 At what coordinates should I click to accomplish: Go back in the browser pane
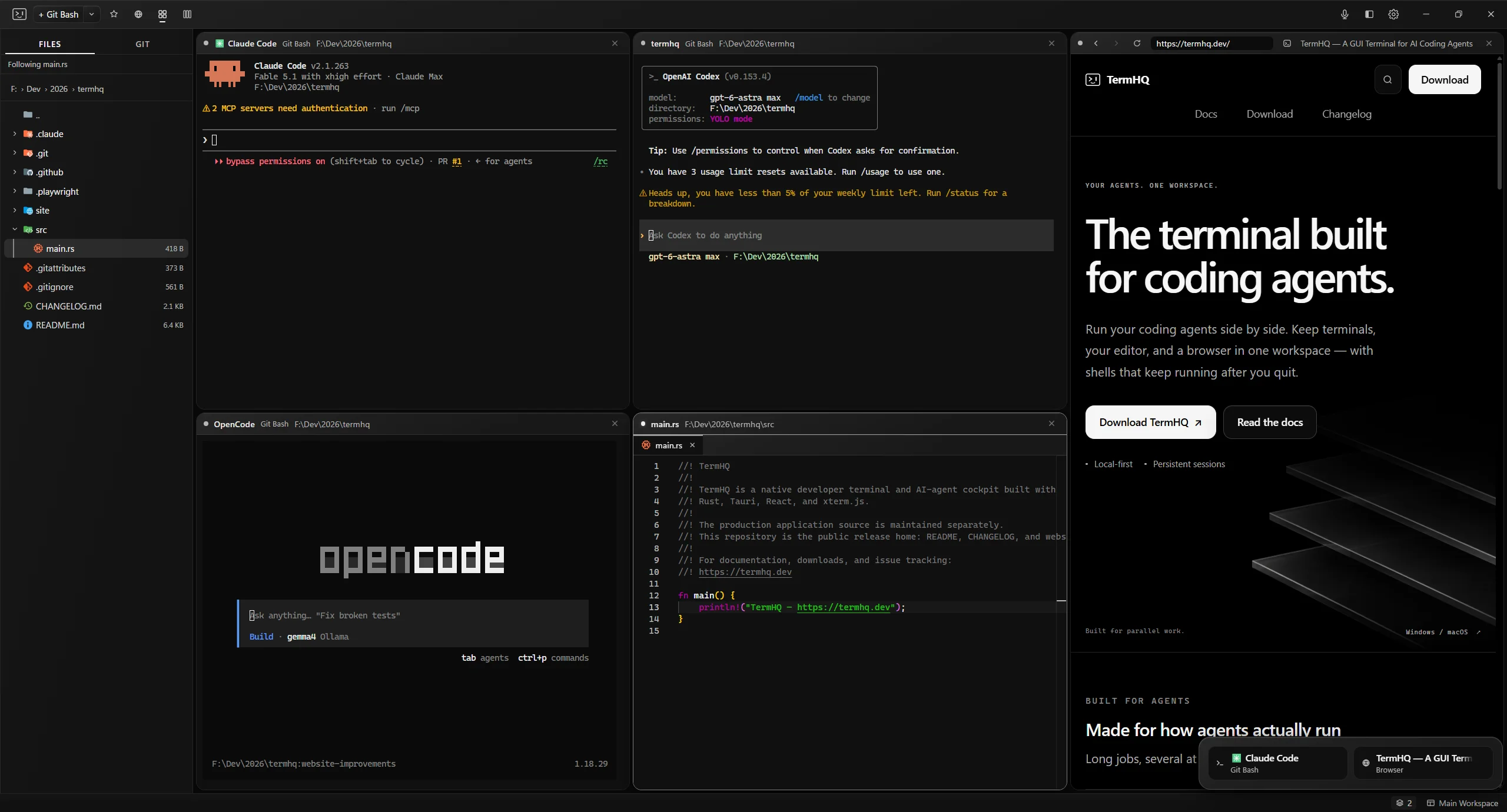click(x=1096, y=44)
